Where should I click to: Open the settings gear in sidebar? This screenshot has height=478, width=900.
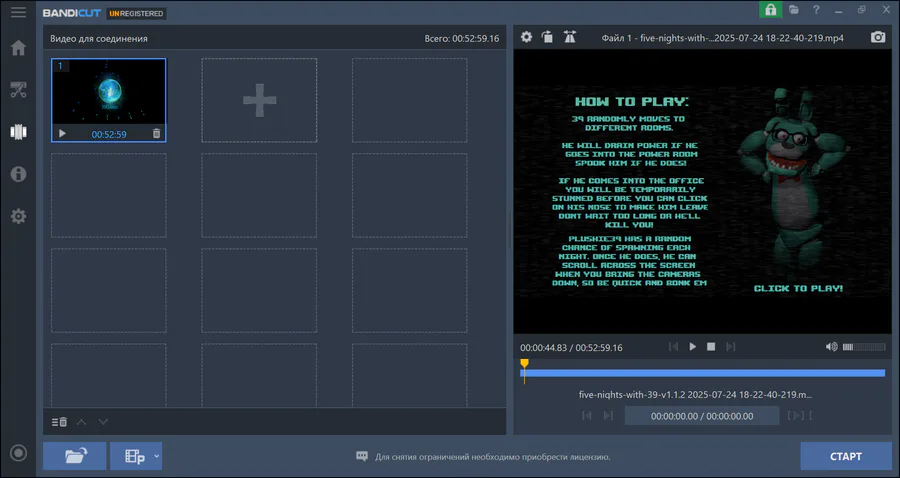coord(18,216)
